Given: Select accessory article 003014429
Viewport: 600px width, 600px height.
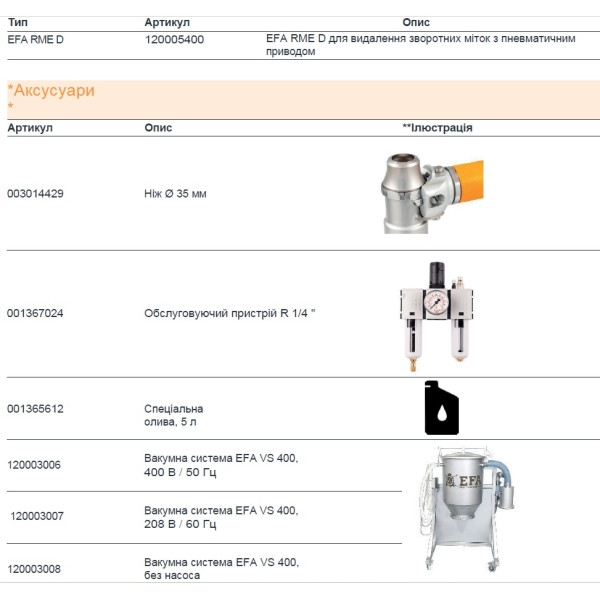Looking at the screenshot, I should point(35,194).
